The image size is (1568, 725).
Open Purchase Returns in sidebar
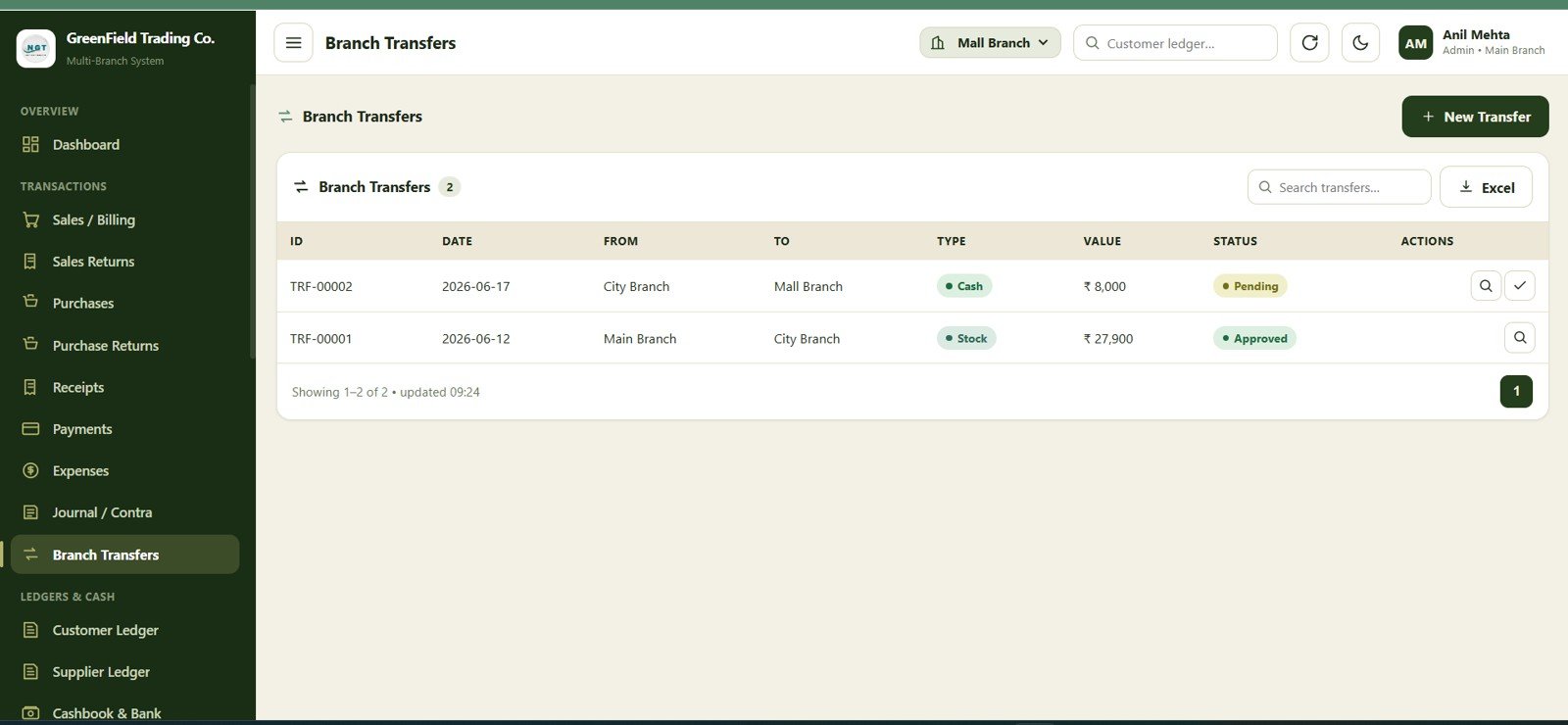124,346
